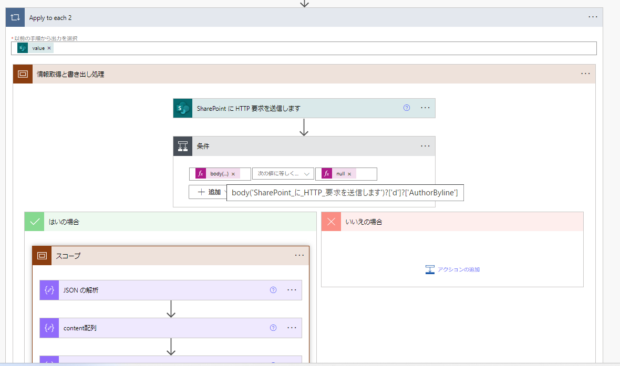Click the 情報取得と書き出し処理 scope icon

click(x=23, y=74)
